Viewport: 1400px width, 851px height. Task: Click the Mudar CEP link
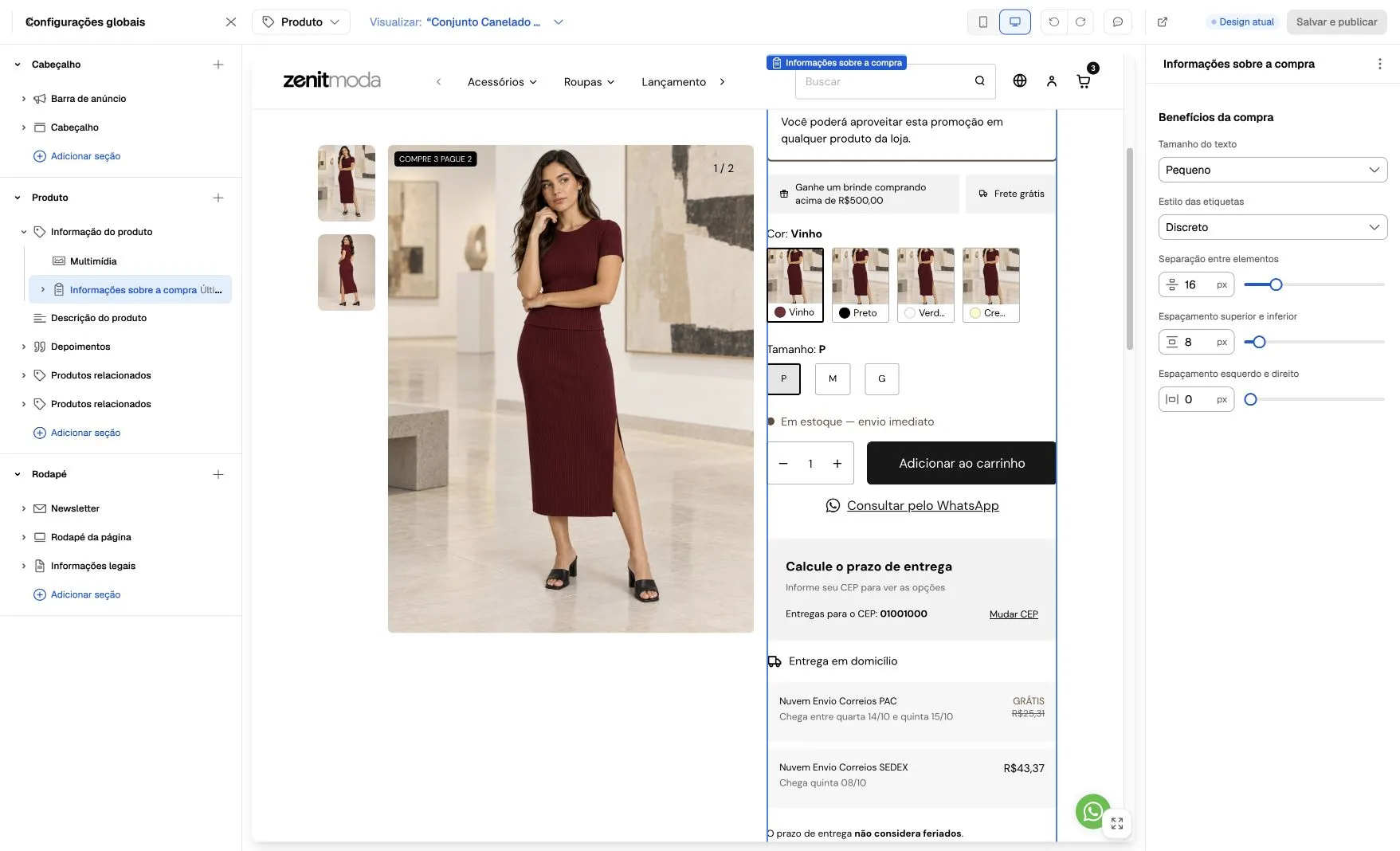point(1014,614)
